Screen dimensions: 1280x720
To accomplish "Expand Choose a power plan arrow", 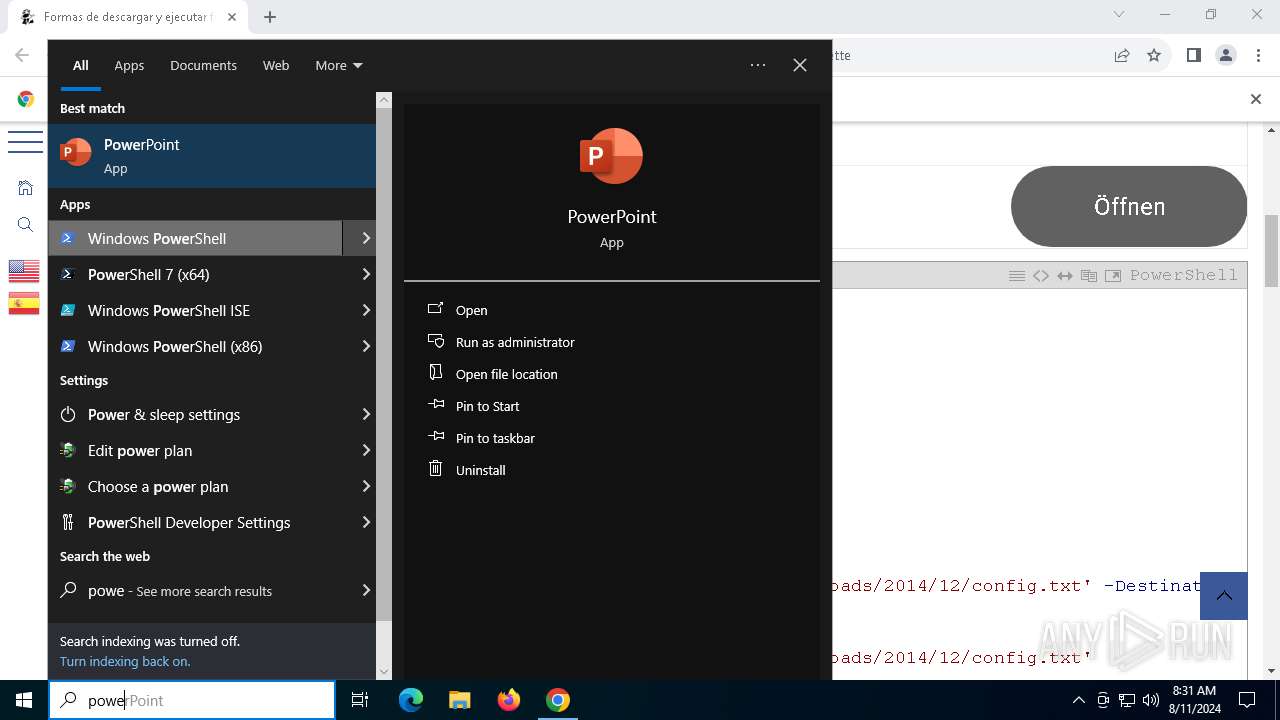I will [x=366, y=486].
